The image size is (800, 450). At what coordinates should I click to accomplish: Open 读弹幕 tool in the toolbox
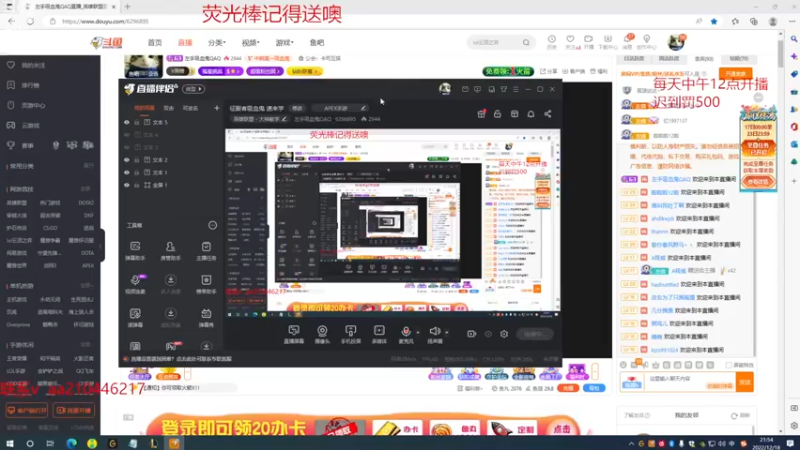point(135,317)
